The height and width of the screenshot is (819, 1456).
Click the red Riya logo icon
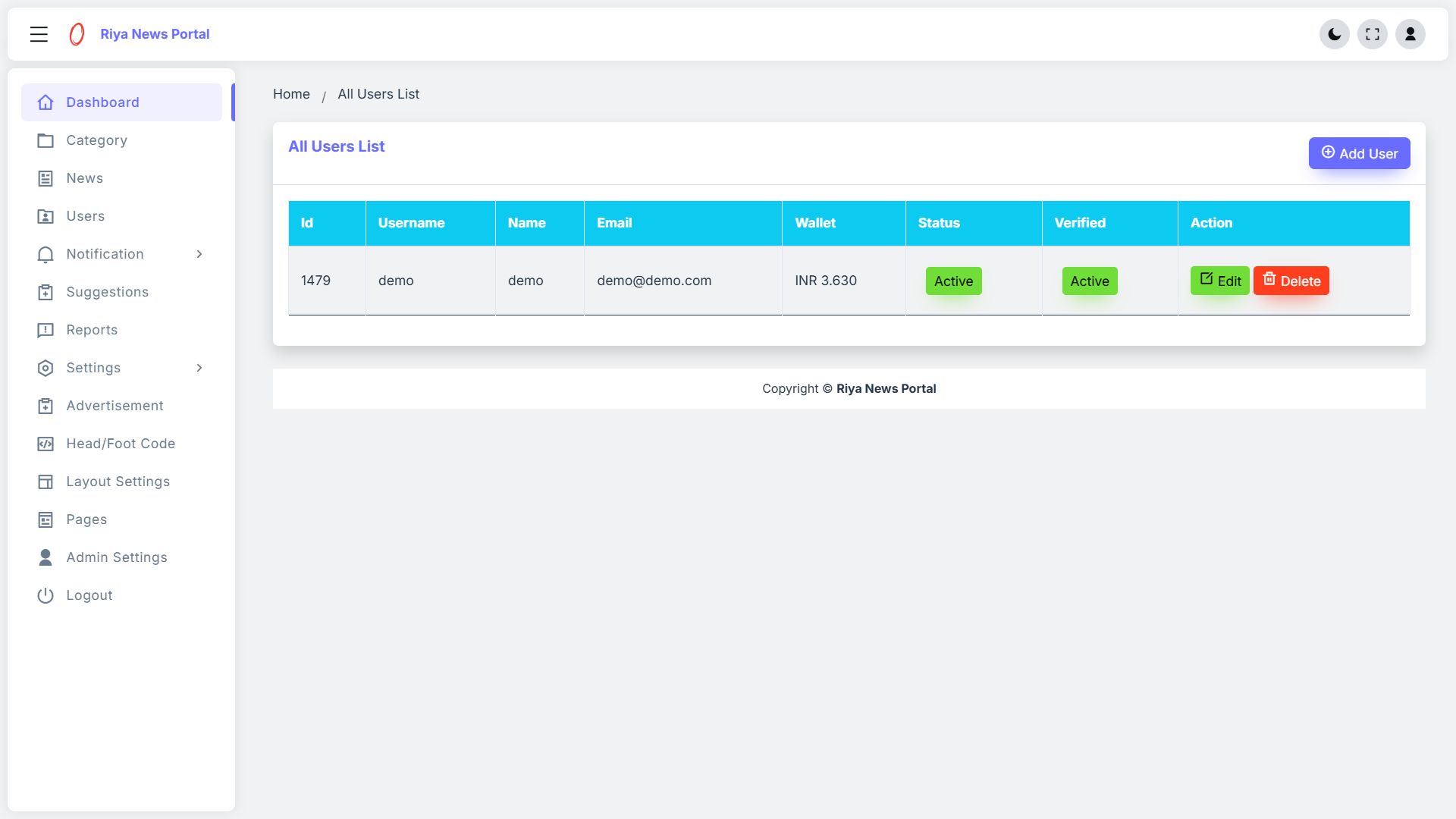pos(77,34)
